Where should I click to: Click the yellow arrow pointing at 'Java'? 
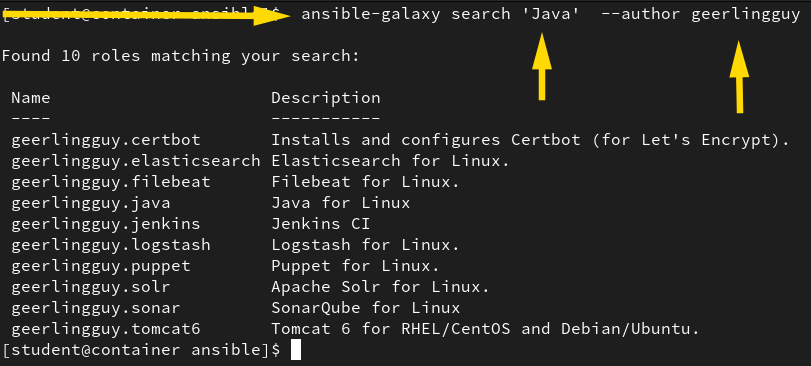coord(542,67)
